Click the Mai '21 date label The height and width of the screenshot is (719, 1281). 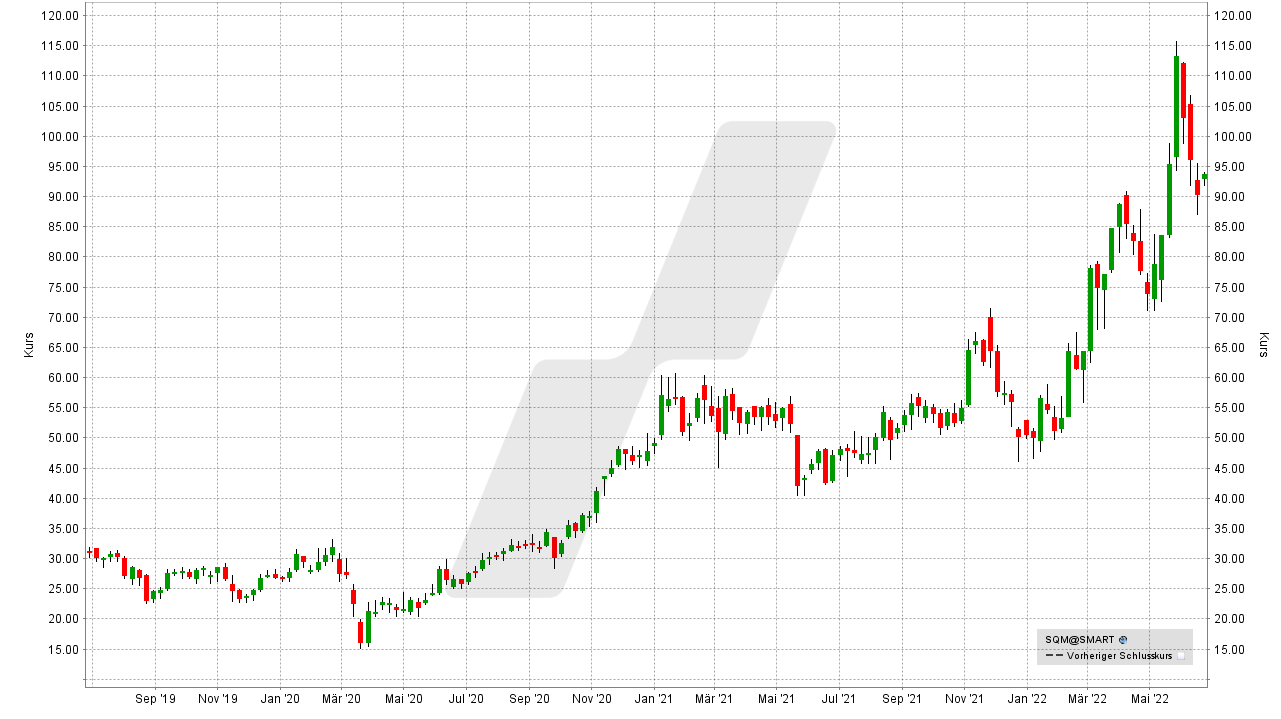point(776,699)
